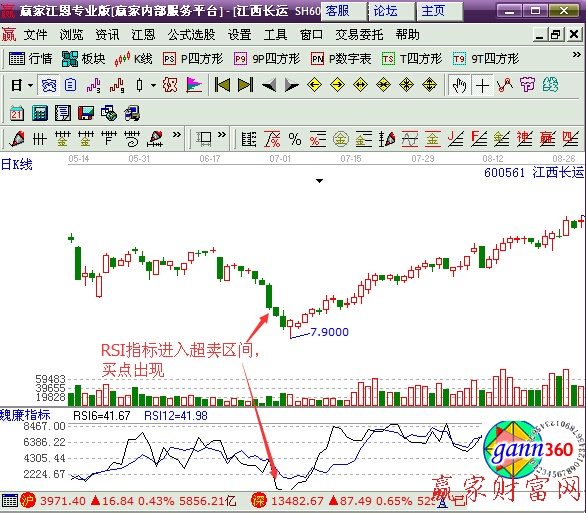Open the 板块 sector view

point(83,59)
